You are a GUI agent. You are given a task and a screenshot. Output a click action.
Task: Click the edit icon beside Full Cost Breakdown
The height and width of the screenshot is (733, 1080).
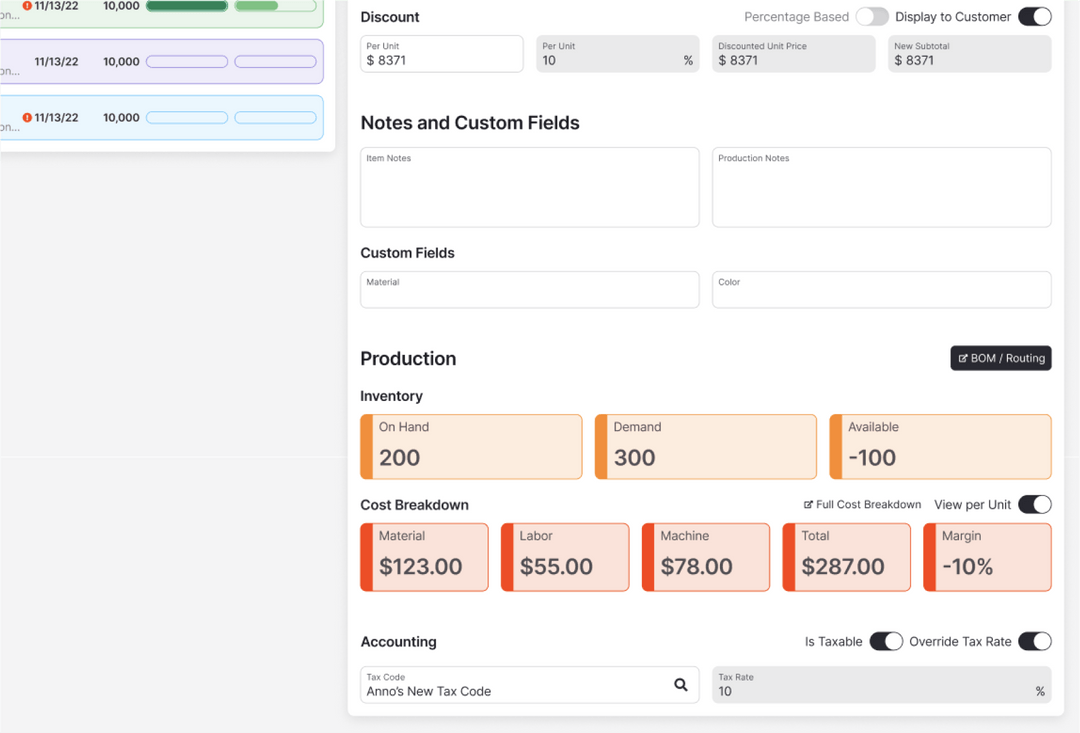point(810,504)
